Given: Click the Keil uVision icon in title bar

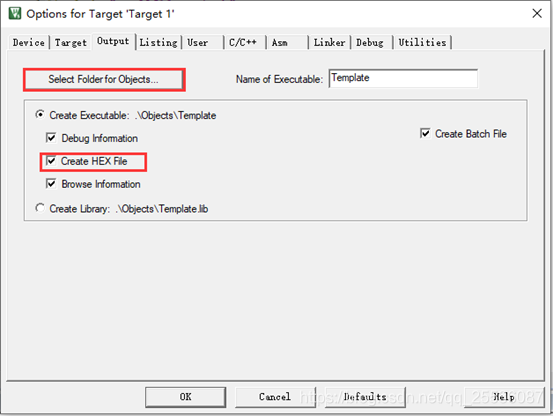Looking at the screenshot, I should [x=15, y=13].
